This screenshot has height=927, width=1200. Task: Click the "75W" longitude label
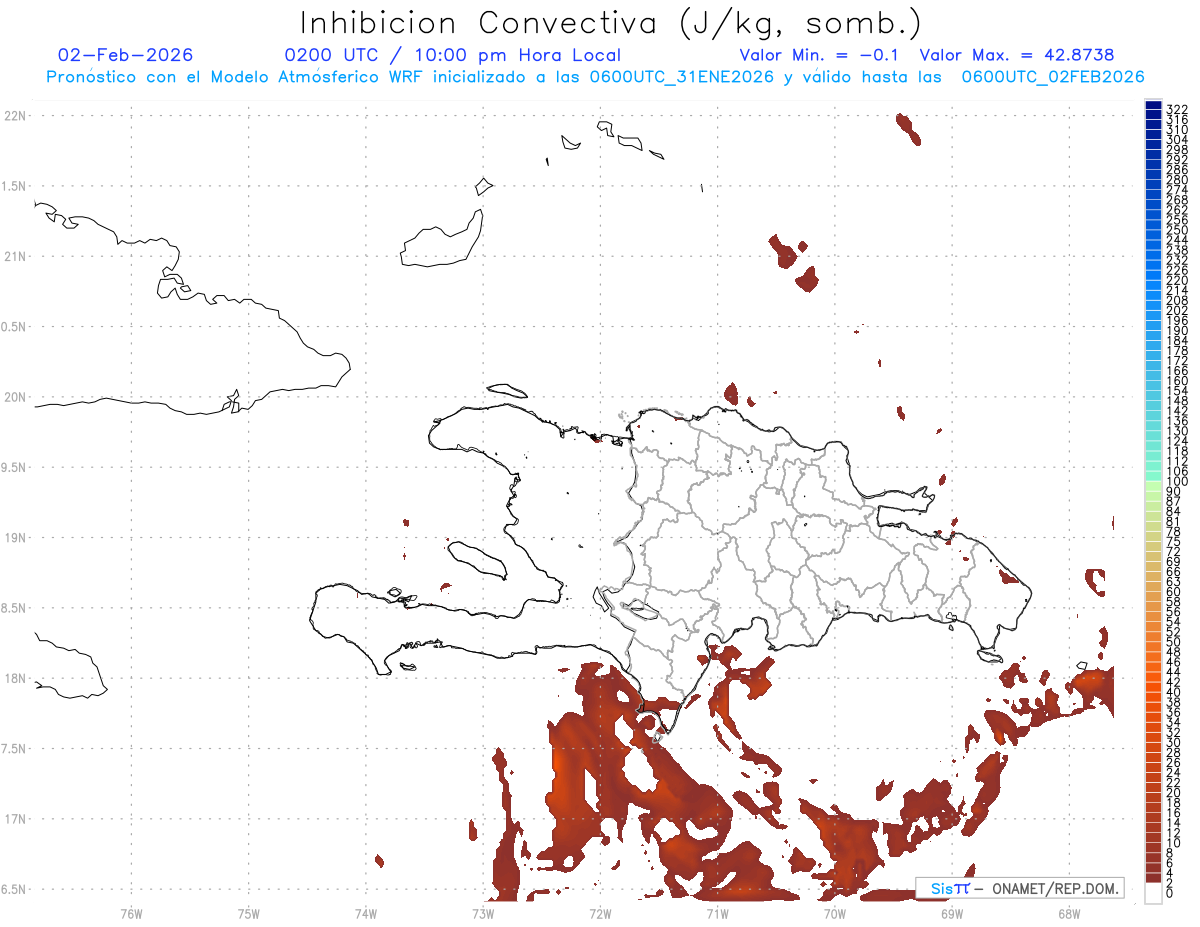(249, 912)
